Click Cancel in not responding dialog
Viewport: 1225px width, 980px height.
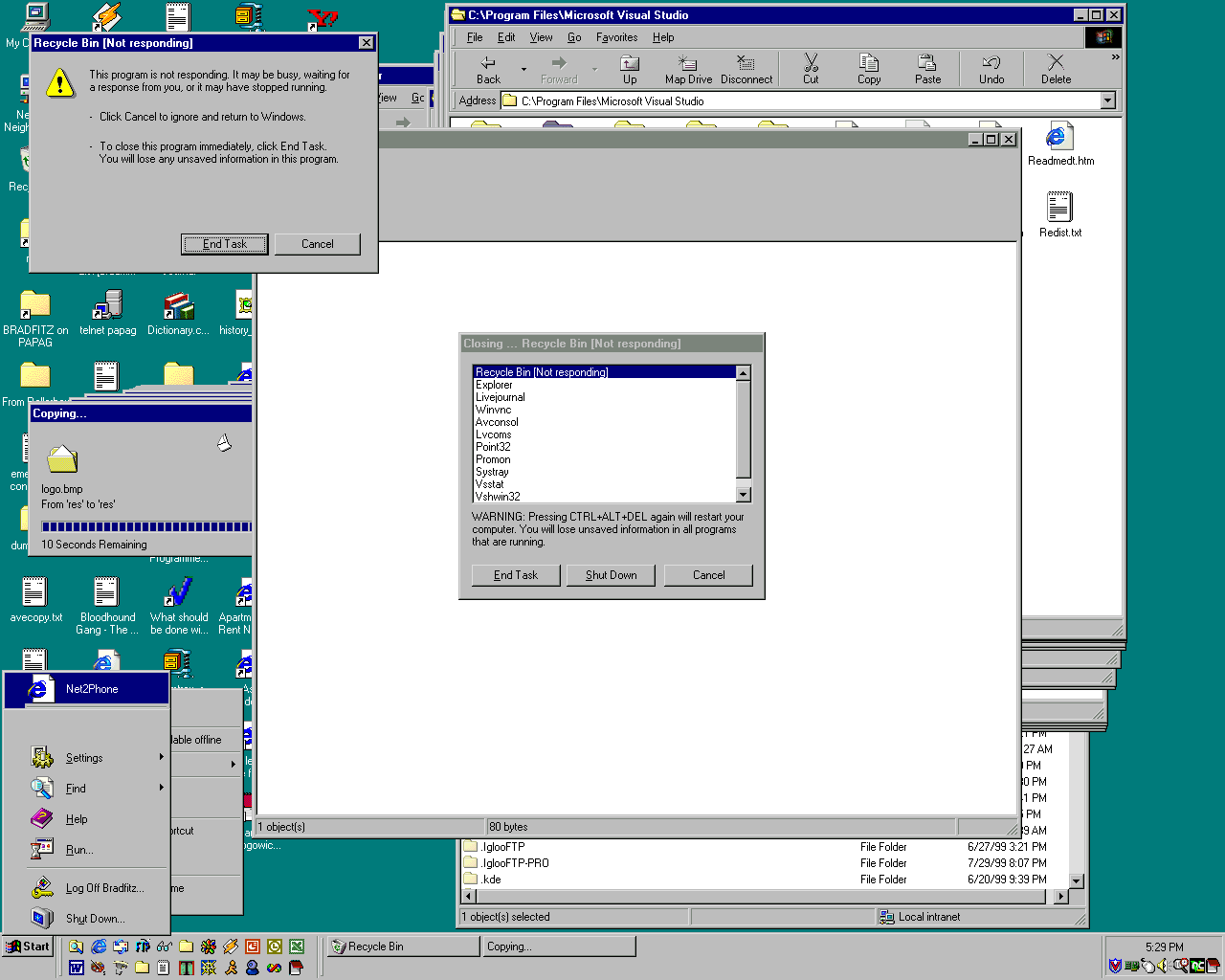(x=318, y=244)
